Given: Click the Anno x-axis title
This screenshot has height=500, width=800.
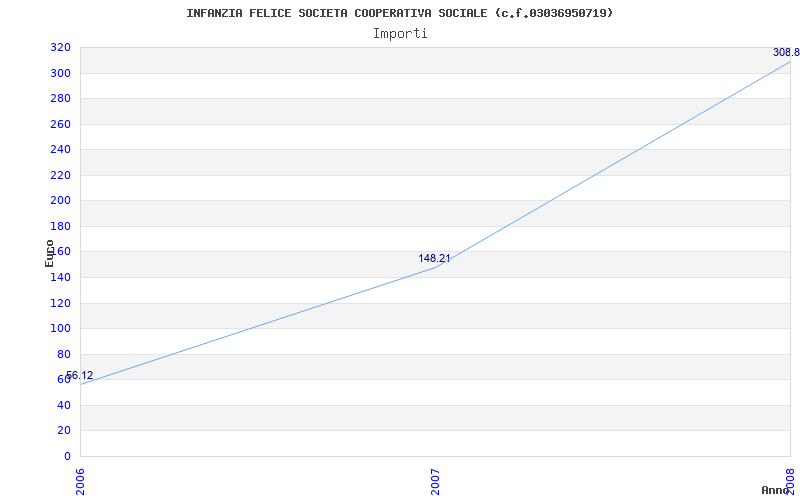Looking at the screenshot, I should point(775,490).
